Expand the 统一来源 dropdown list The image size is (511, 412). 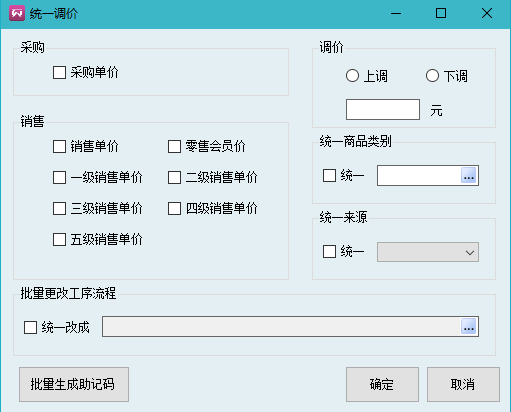(x=428, y=252)
